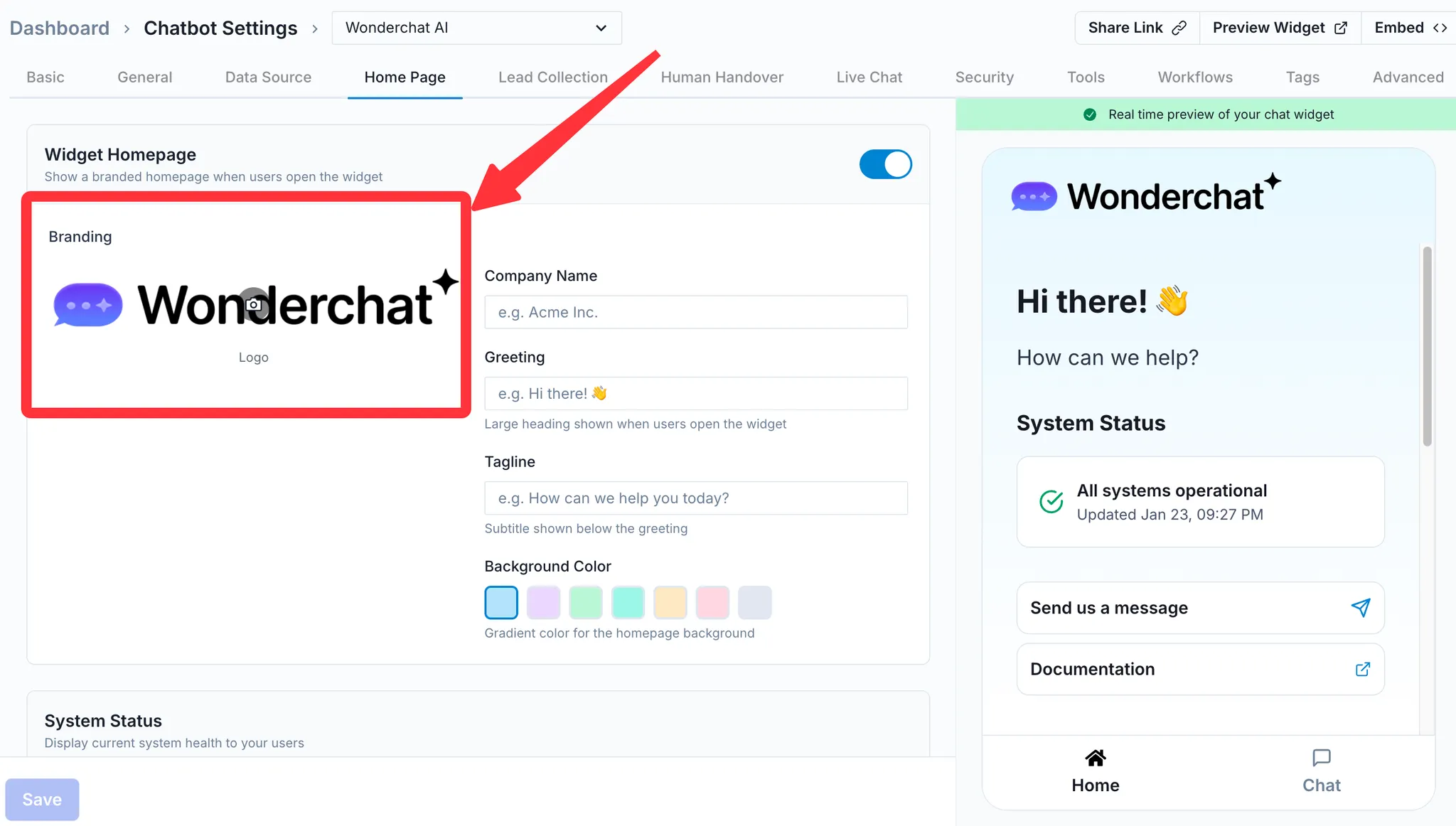
Task: Open Preview Widget external link icon
Action: [1341, 28]
